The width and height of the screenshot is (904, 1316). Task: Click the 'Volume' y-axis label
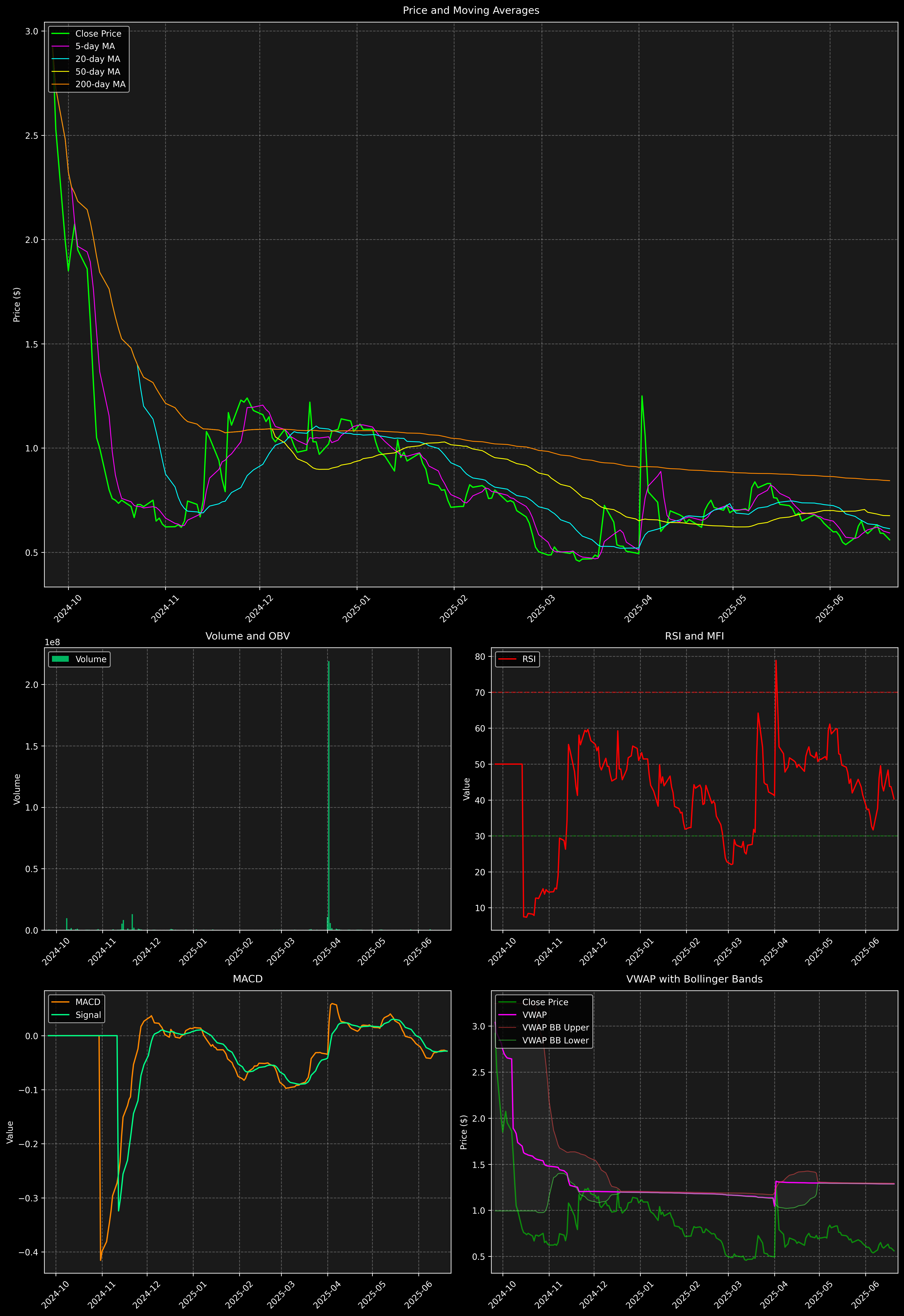tap(17, 789)
